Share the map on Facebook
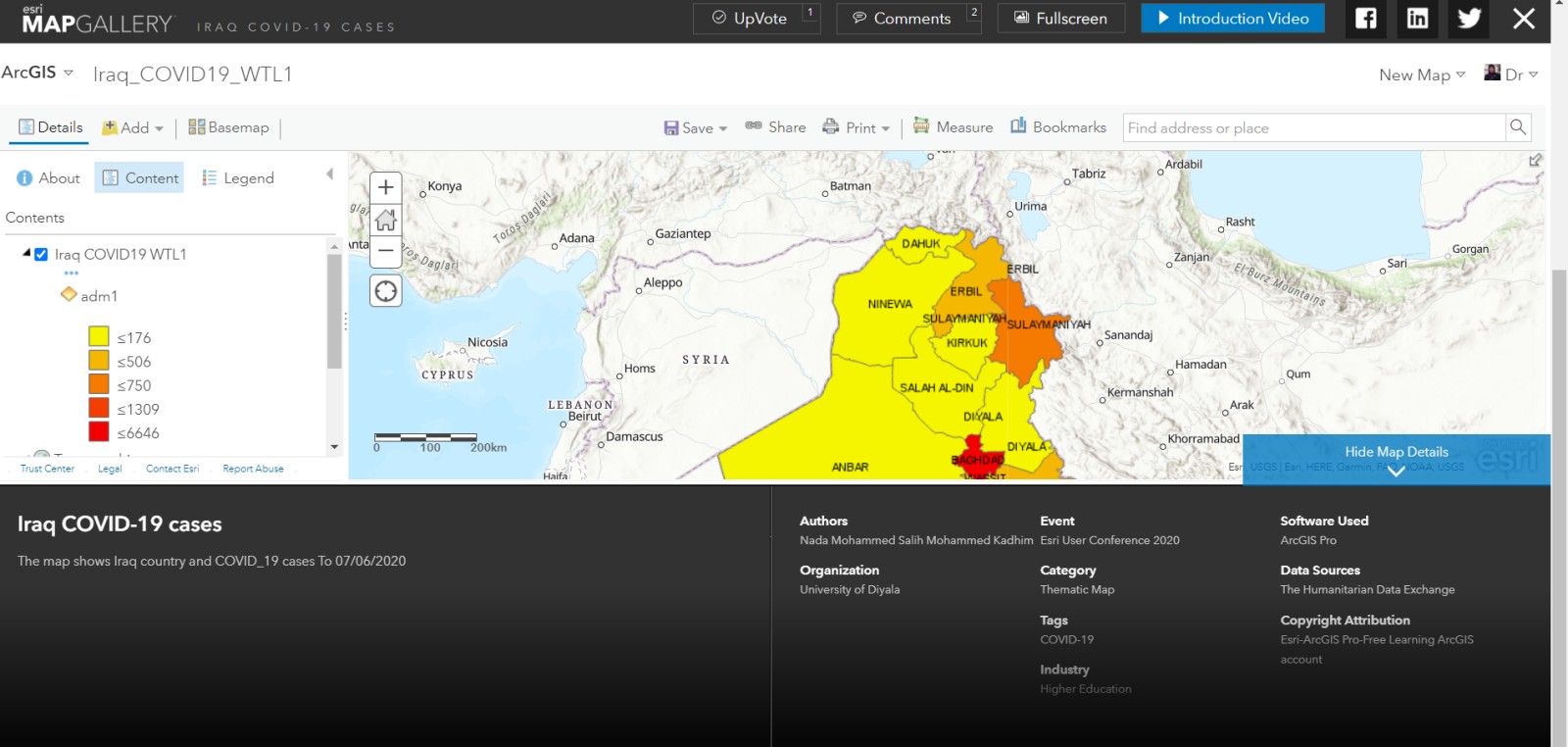 pos(1366,19)
